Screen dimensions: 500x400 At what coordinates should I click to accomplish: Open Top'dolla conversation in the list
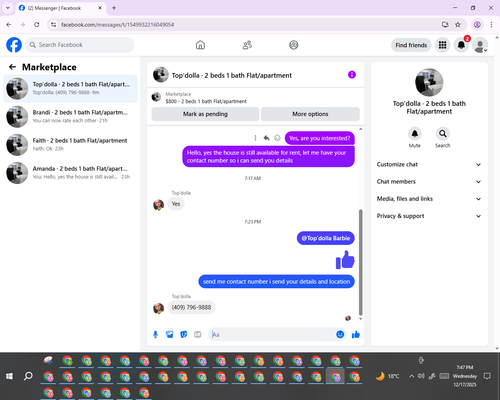70,89
